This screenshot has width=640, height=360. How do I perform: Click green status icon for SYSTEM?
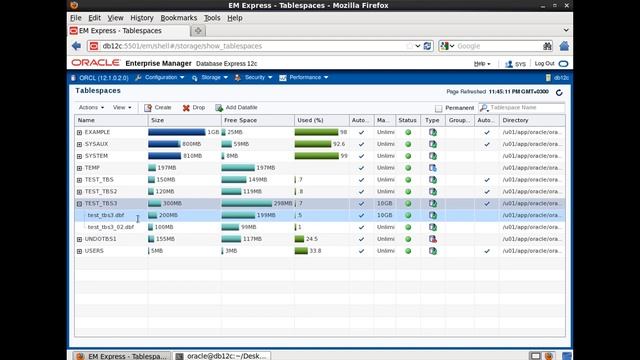click(x=408, y=156)
